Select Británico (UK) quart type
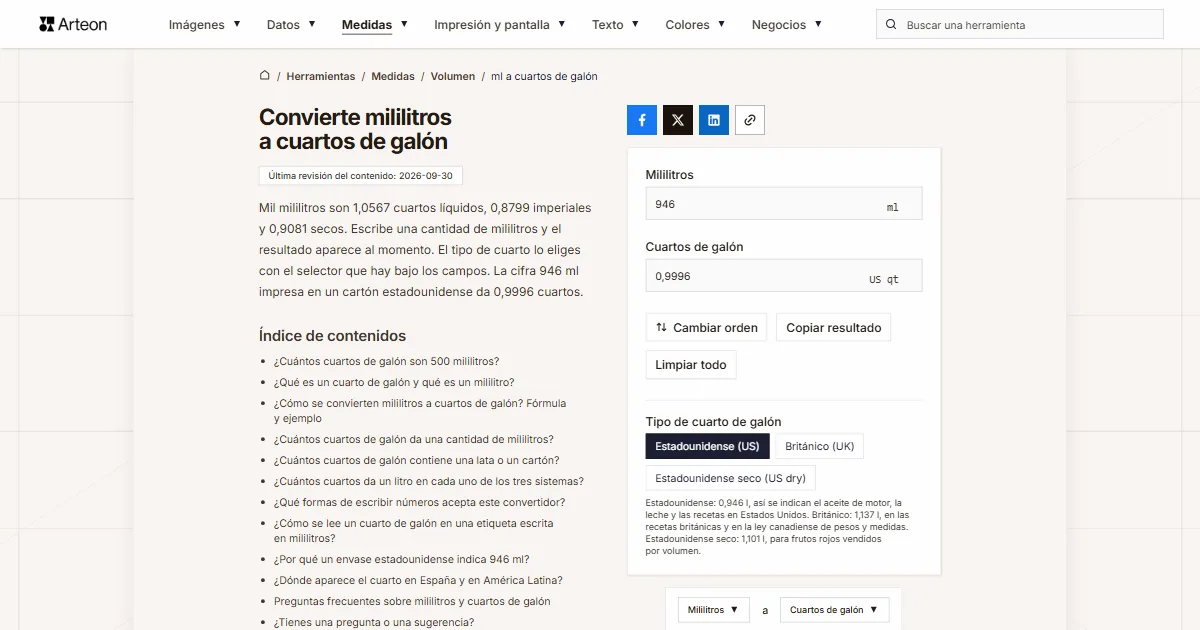The height and width of the screenshot is (630, 1200). coord(820,446)
